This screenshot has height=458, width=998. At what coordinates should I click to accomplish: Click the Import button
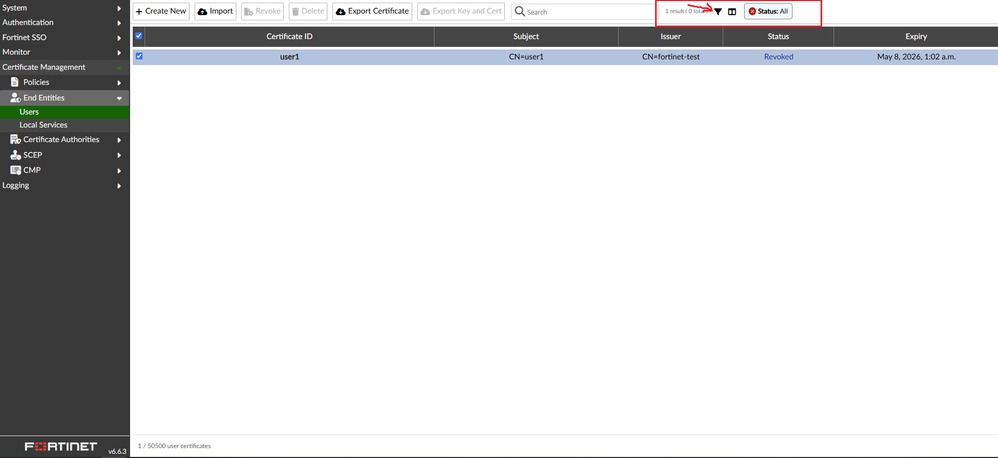[215, 11]
